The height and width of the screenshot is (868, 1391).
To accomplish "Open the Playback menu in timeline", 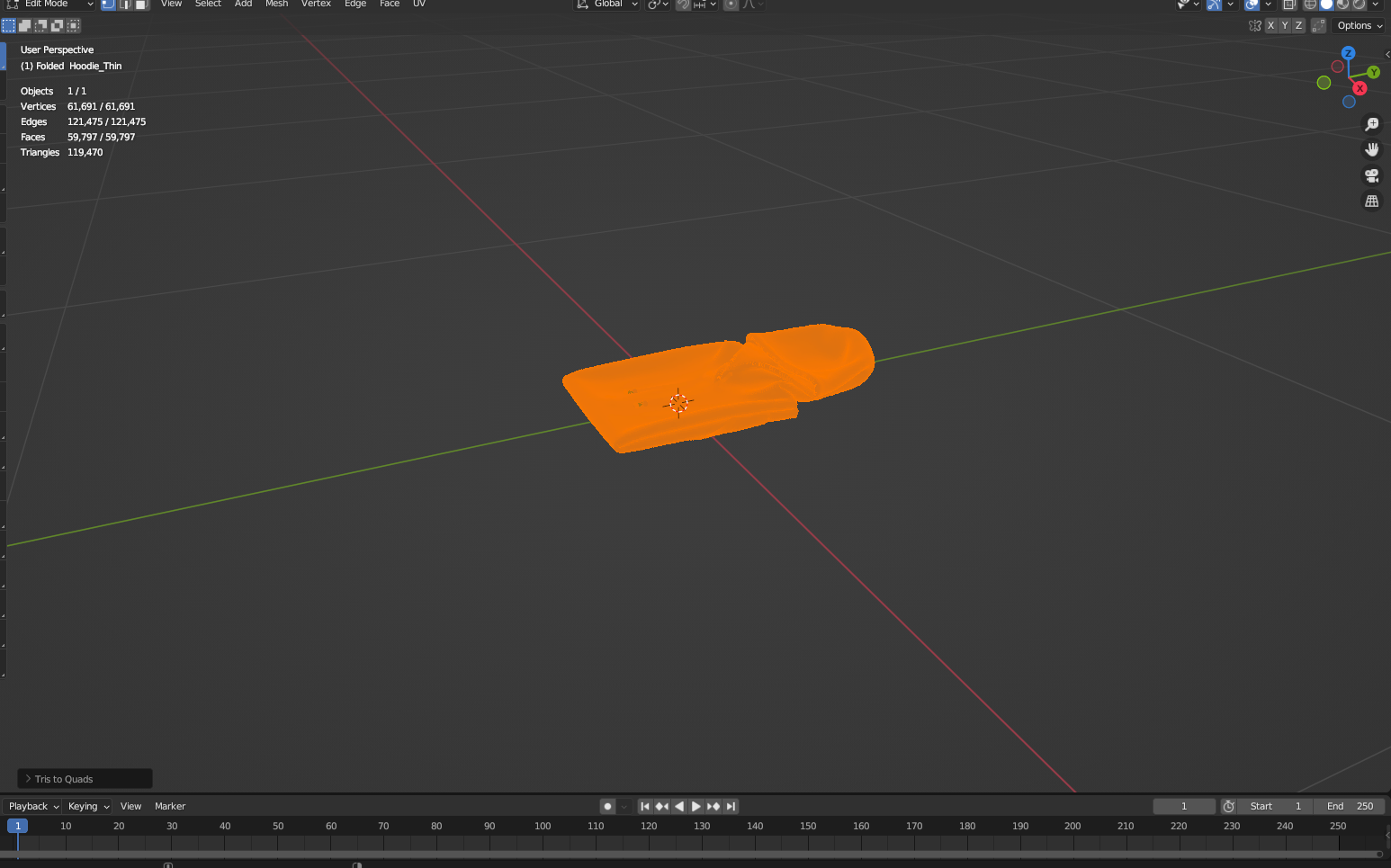I will 32,806.
